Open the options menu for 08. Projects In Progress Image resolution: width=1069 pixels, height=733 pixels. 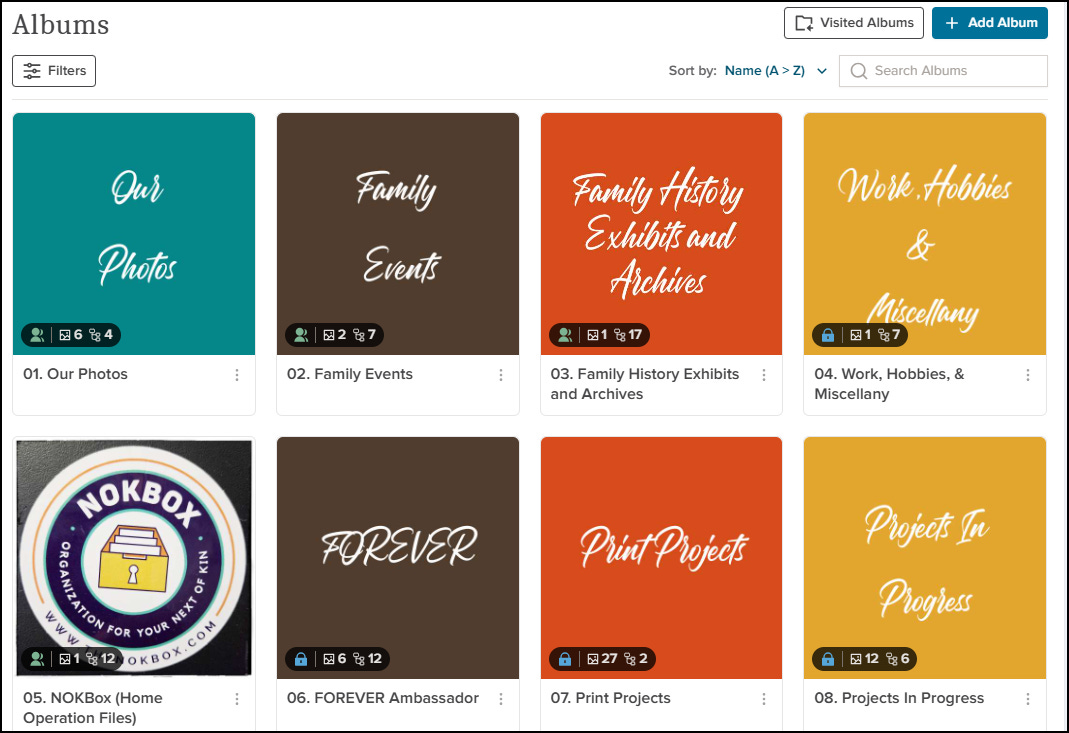(x=1027, y=699)
